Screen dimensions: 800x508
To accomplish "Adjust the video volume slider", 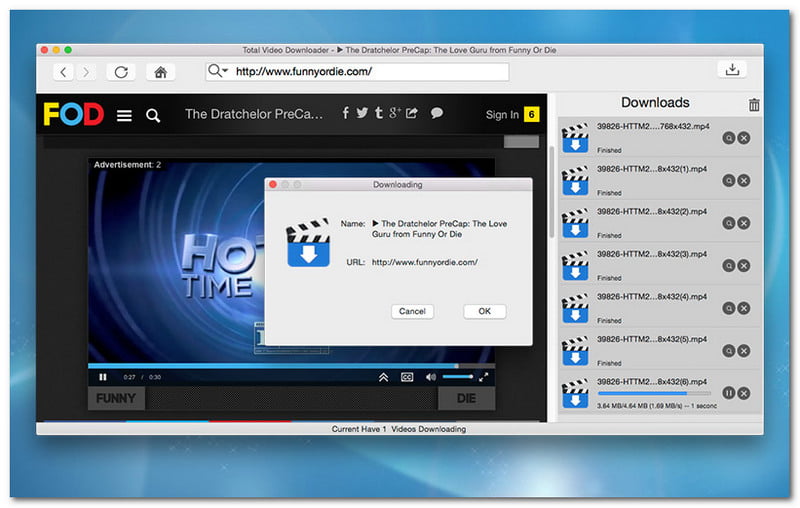I will coord(458,376).
